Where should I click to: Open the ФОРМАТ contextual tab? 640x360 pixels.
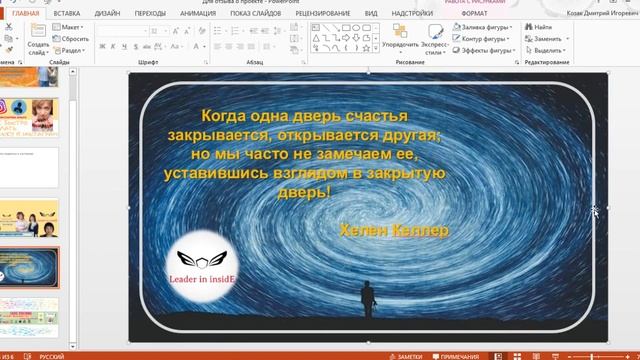tap(474, 13)
